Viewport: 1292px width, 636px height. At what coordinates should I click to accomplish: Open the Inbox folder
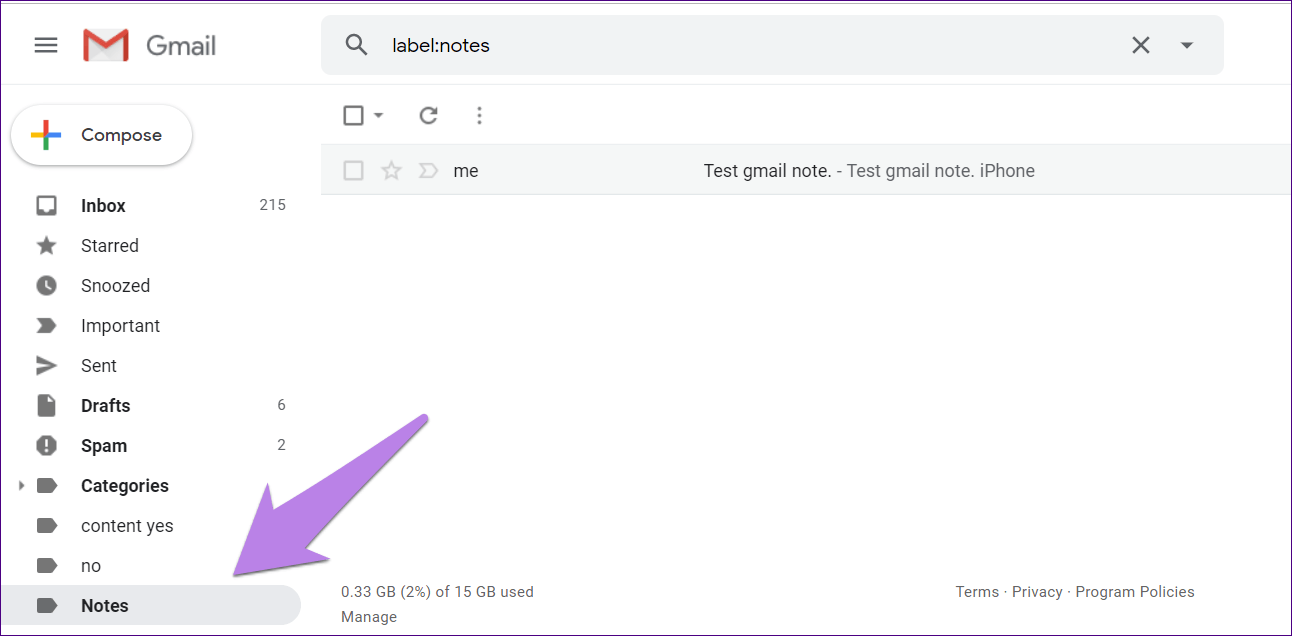tap(103, 206)
